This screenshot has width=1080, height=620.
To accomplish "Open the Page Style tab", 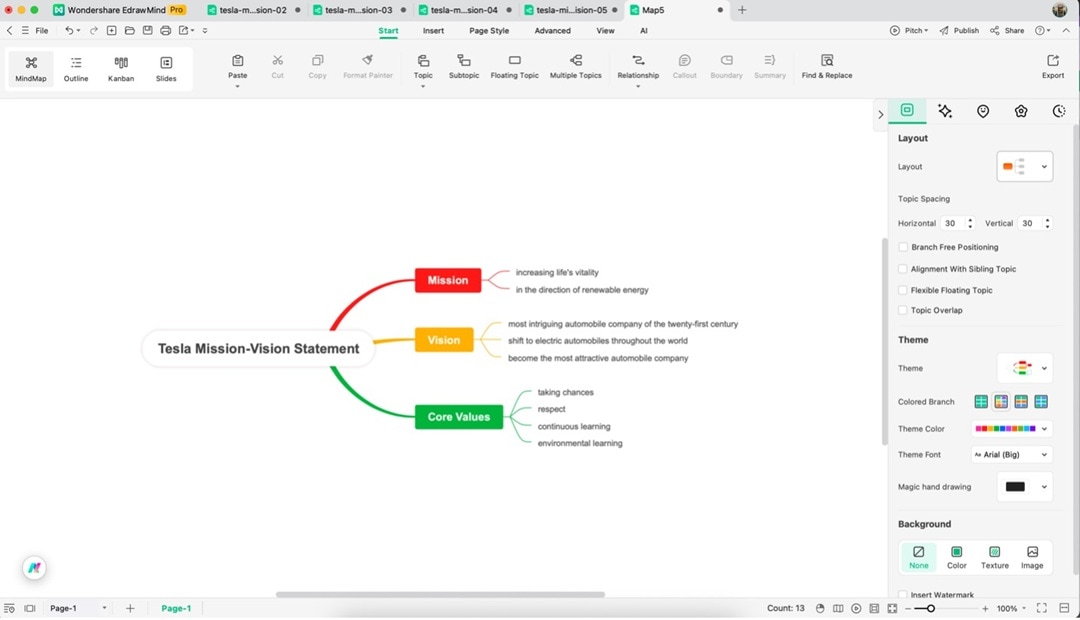I will (x=489, y=30).
